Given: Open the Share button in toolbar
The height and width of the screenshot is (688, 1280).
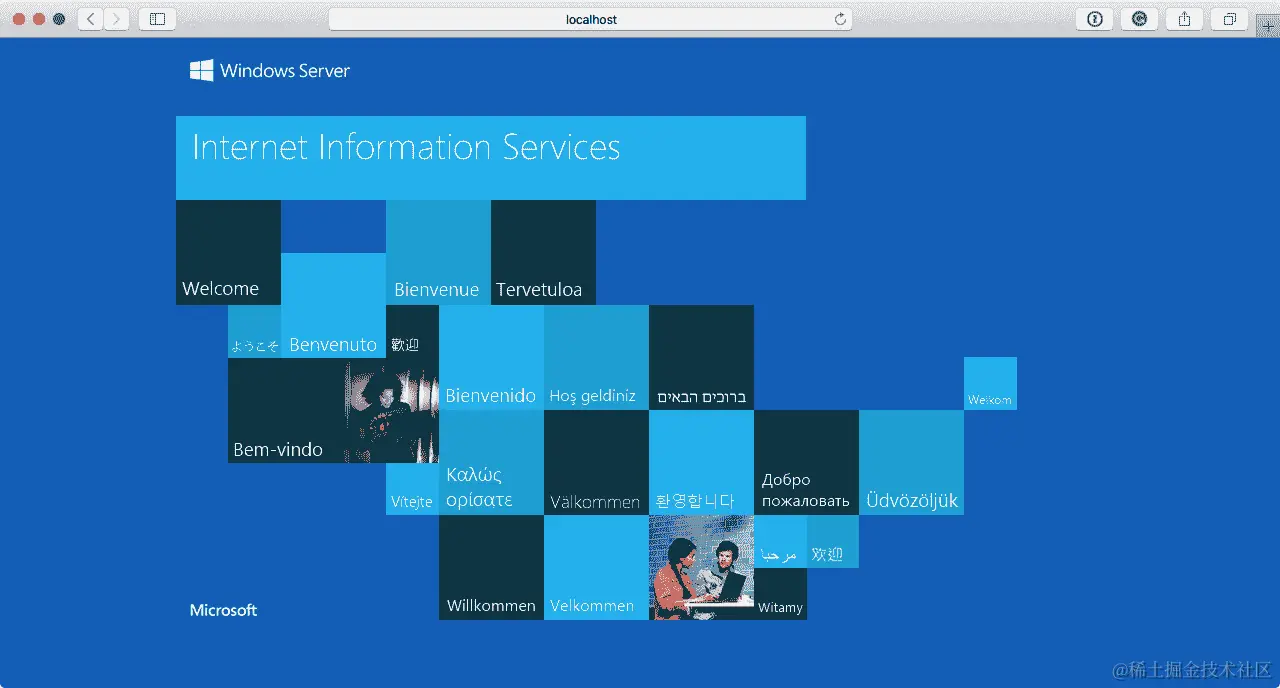Looking at the screenshot, I should 1184,19.
